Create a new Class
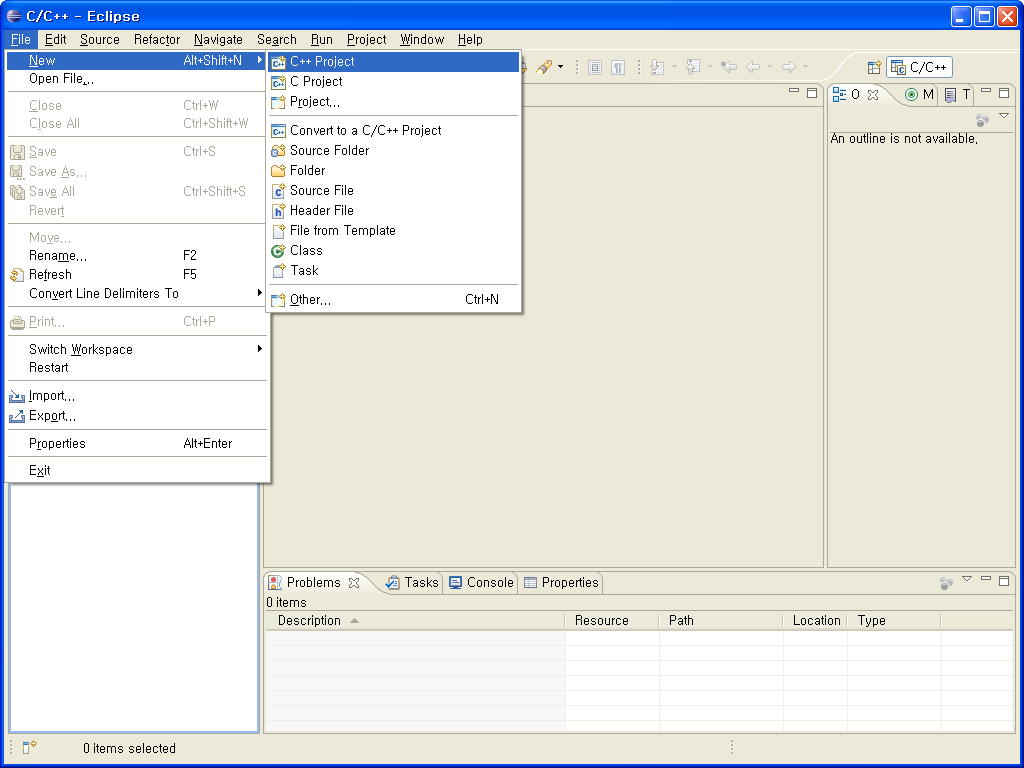1024x768 pixels. (394, 251)
